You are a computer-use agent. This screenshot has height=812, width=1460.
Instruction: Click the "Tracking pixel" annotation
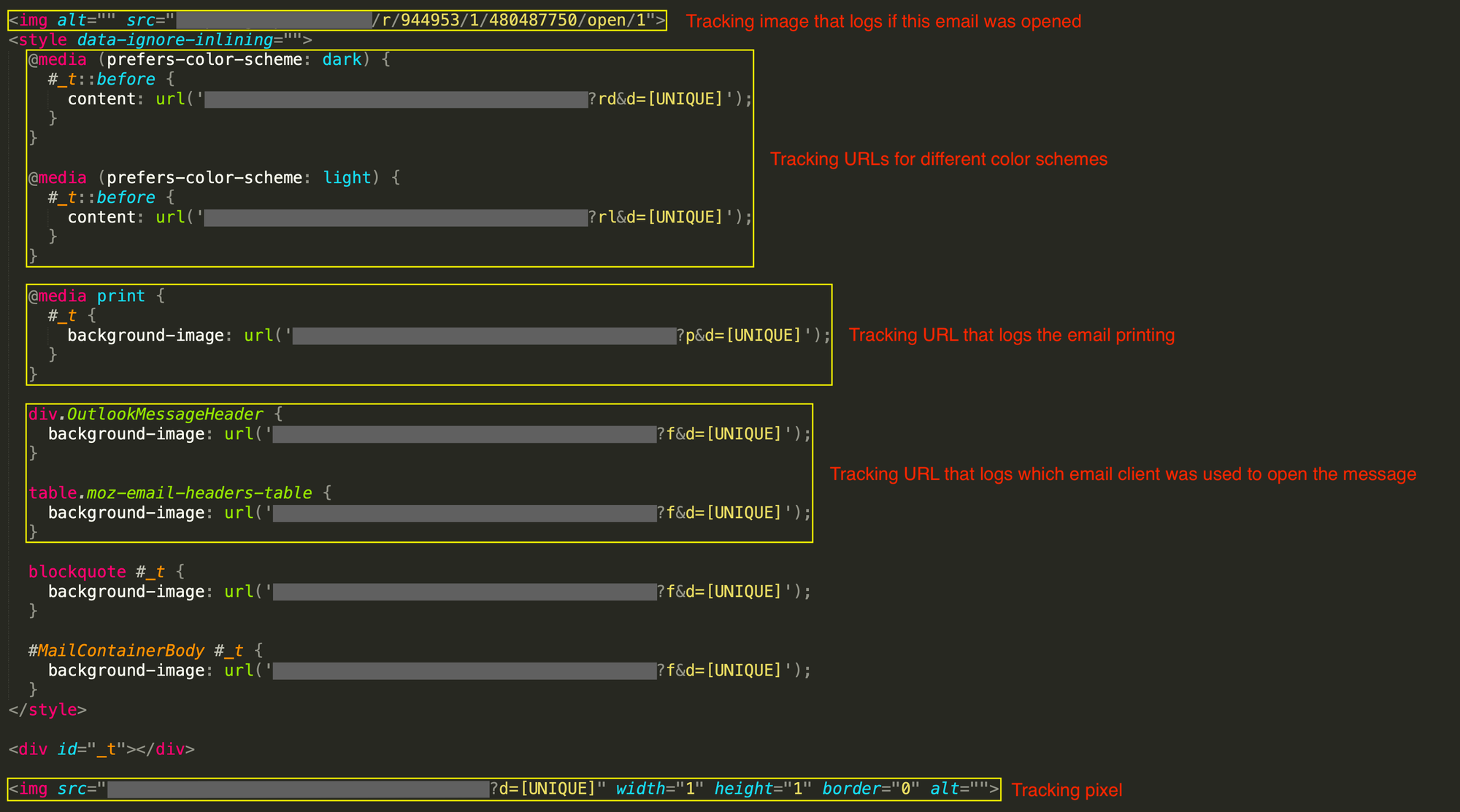(1067, 790)
